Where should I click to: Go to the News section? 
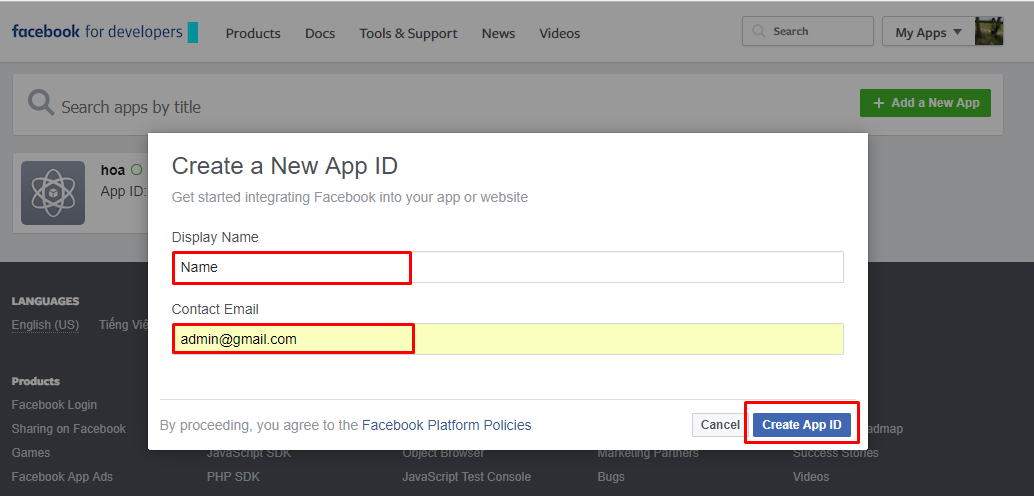pos(499,33)
